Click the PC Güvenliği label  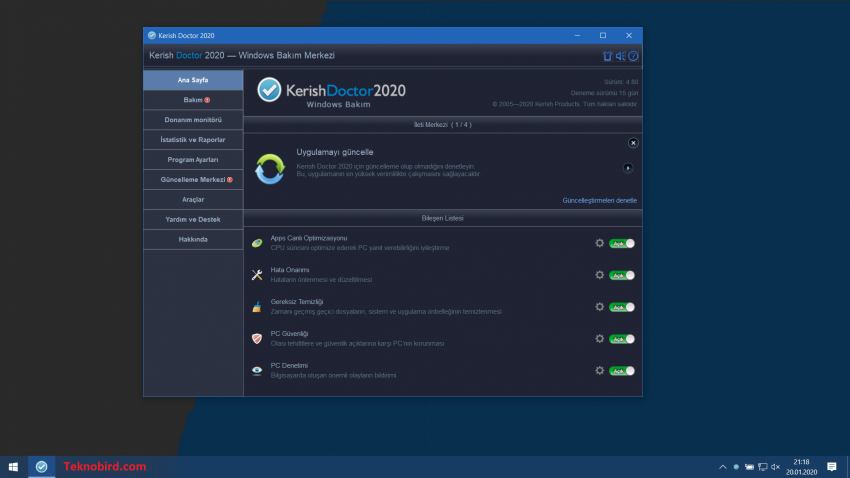289,334
